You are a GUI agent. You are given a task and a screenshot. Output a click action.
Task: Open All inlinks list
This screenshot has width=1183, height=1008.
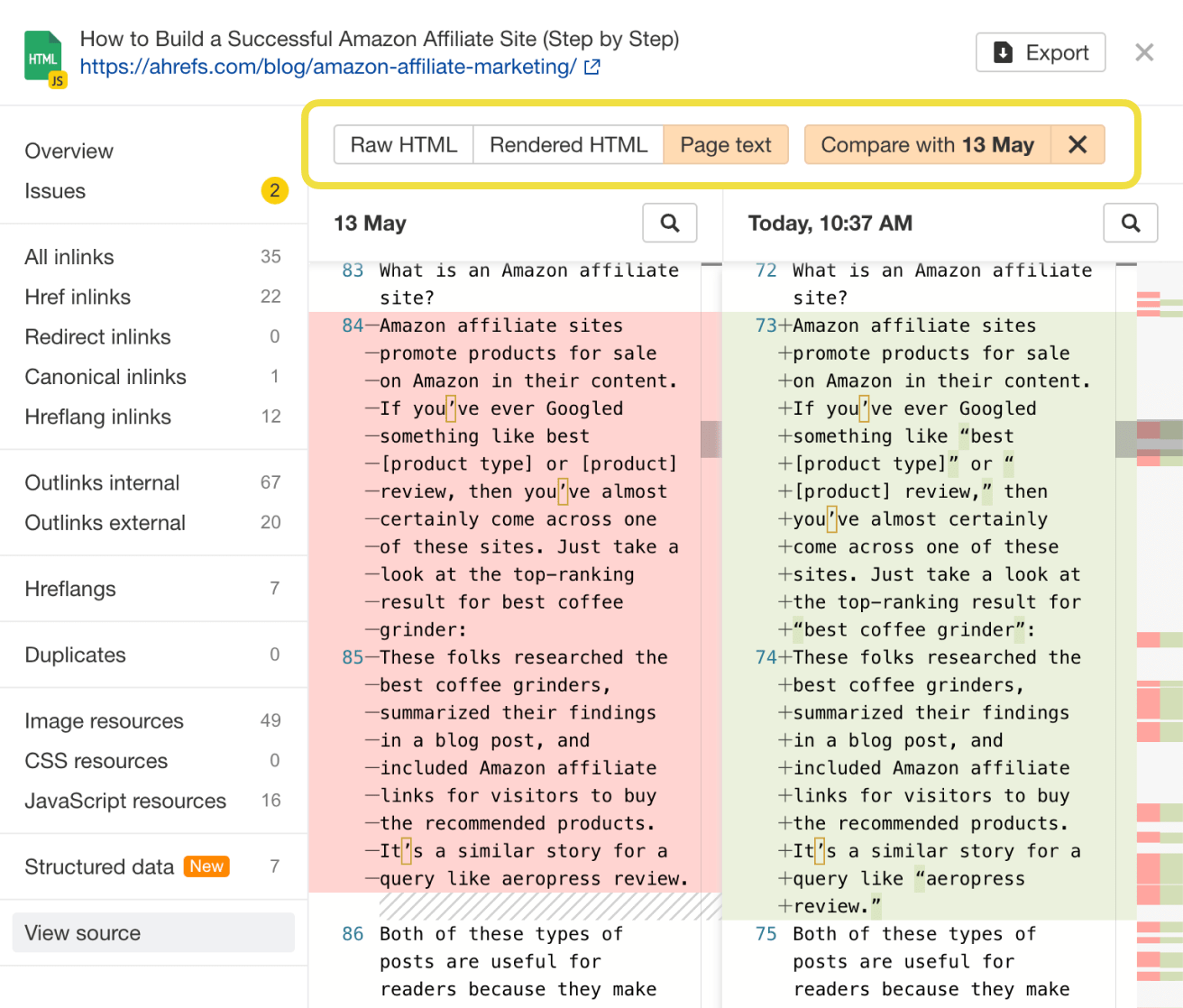click(153, 257)
